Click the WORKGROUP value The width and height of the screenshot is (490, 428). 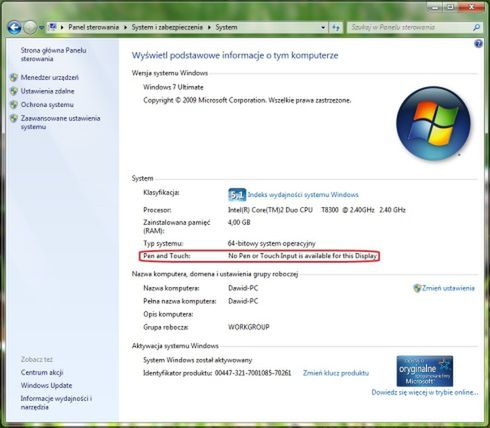(249, 327)
